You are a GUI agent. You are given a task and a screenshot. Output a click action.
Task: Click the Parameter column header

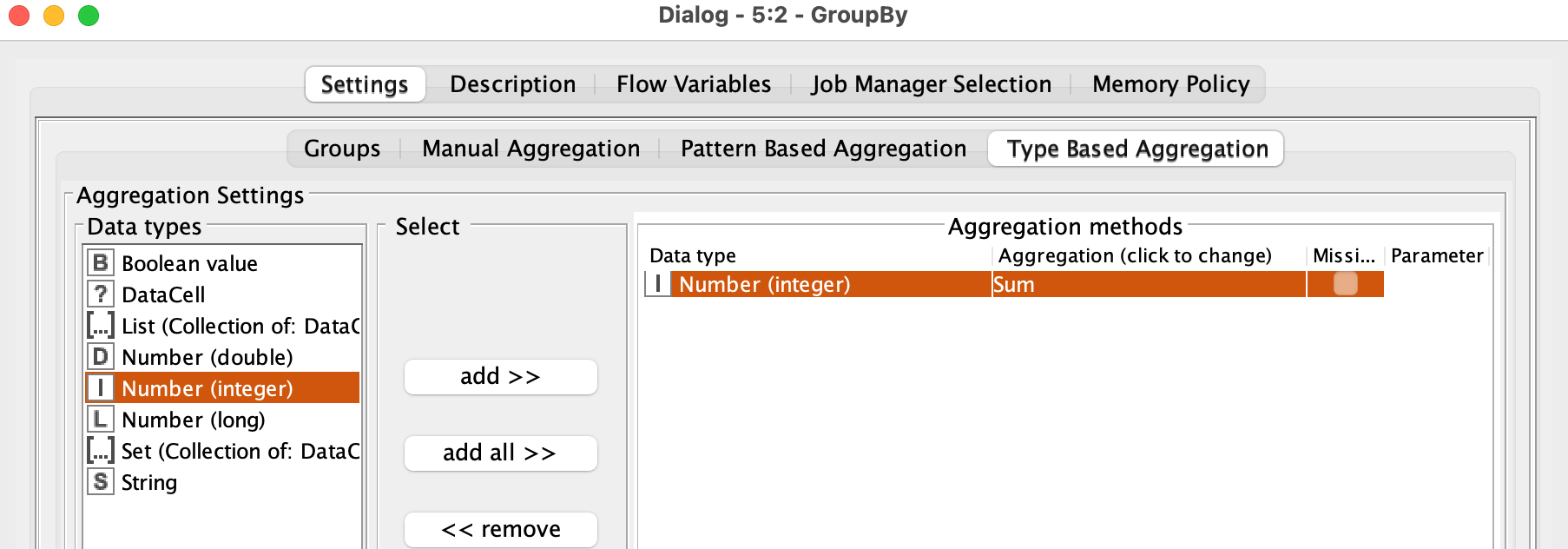1436,255
